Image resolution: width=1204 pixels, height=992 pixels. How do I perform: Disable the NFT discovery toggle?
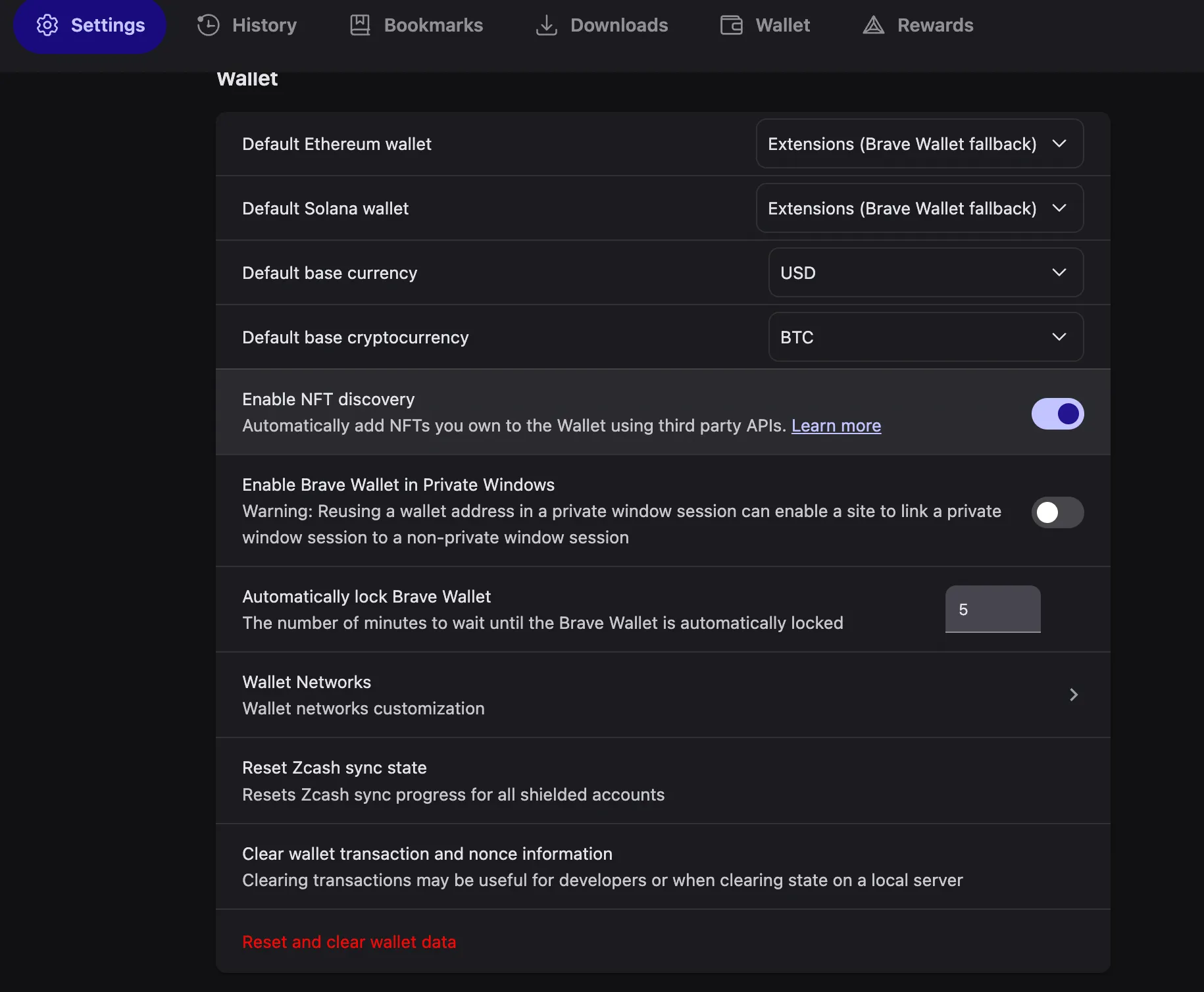[x=1058, y=414]
